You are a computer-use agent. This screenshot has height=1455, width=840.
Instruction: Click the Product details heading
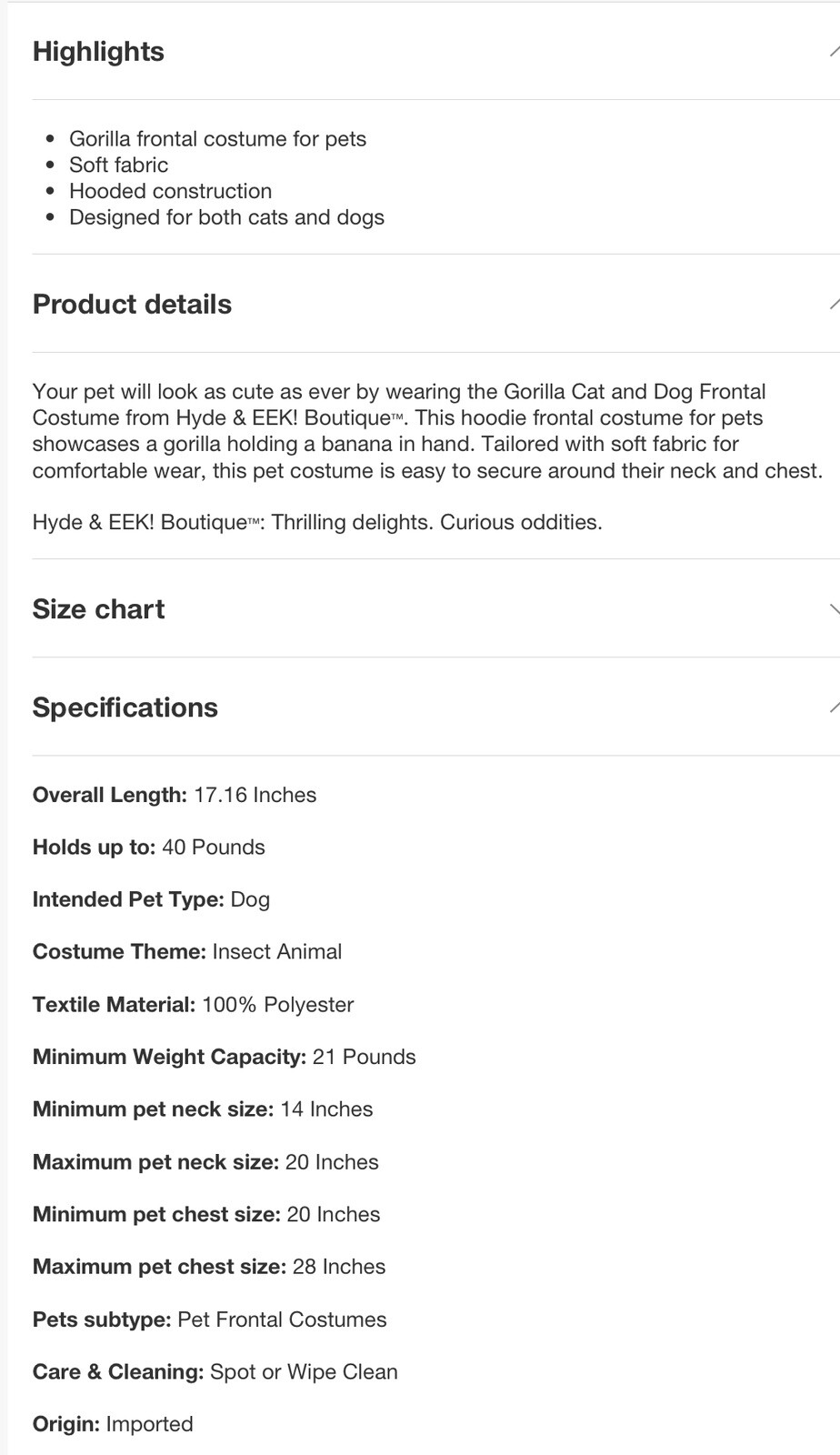(132, 305)
